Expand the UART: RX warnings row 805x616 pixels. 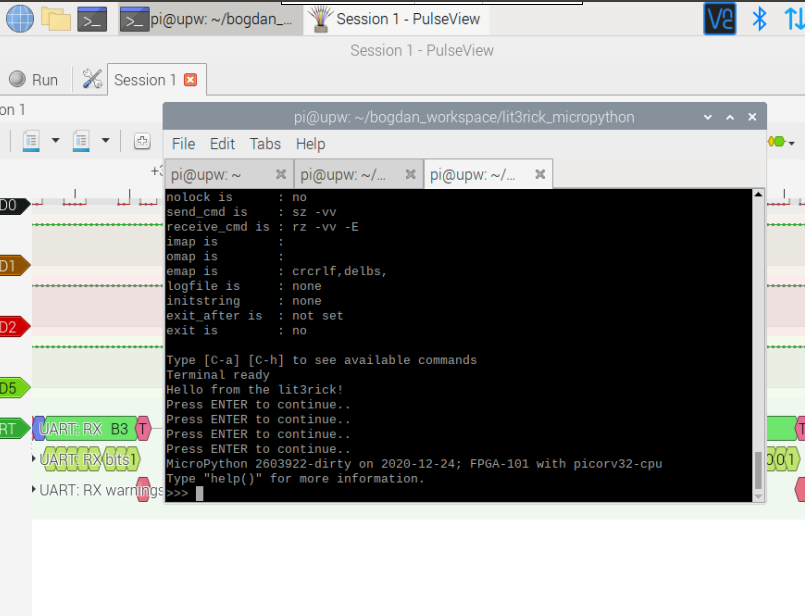(34, 489)
